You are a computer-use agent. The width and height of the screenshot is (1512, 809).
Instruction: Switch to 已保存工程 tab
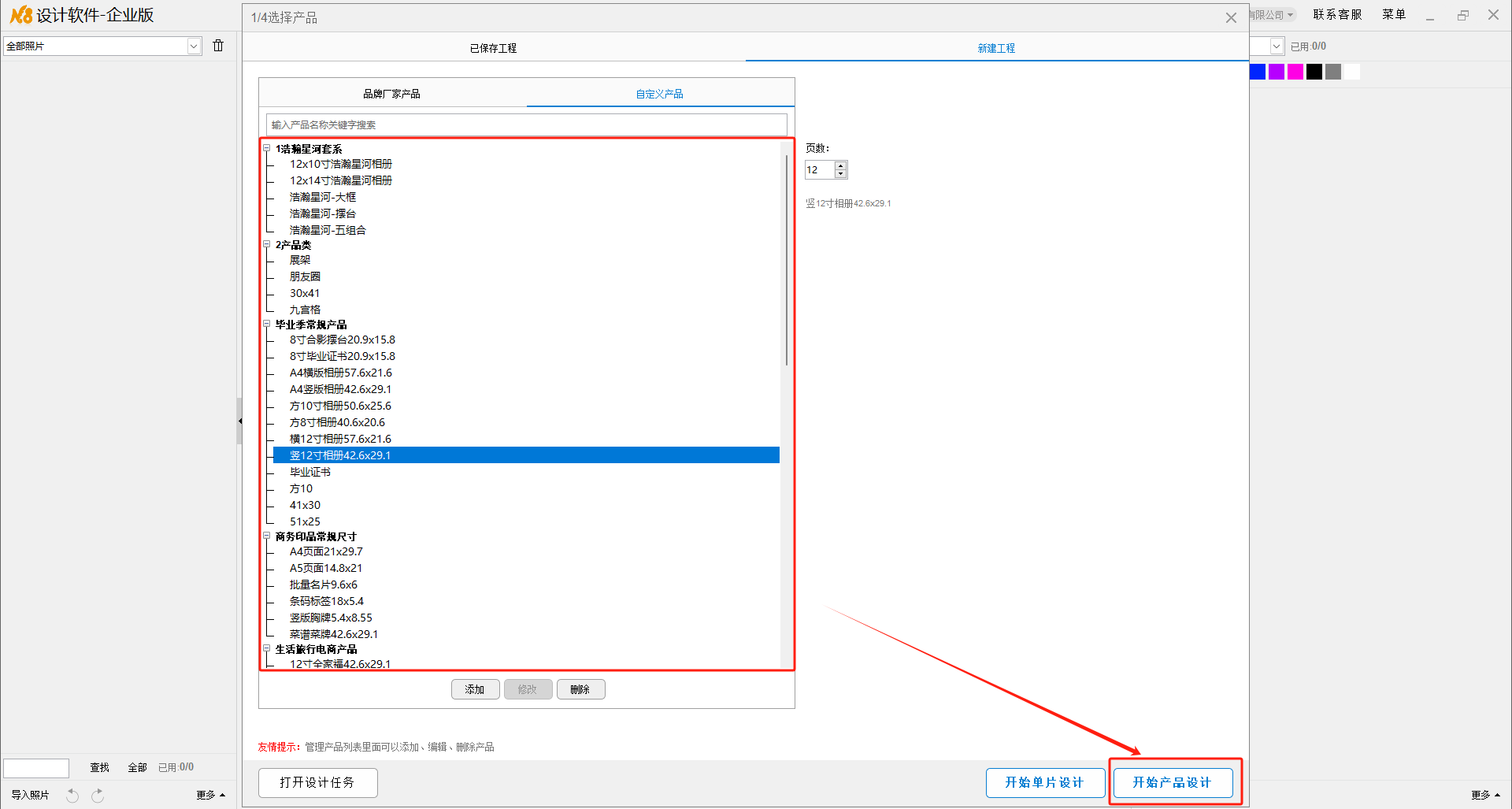pos(493,48)
